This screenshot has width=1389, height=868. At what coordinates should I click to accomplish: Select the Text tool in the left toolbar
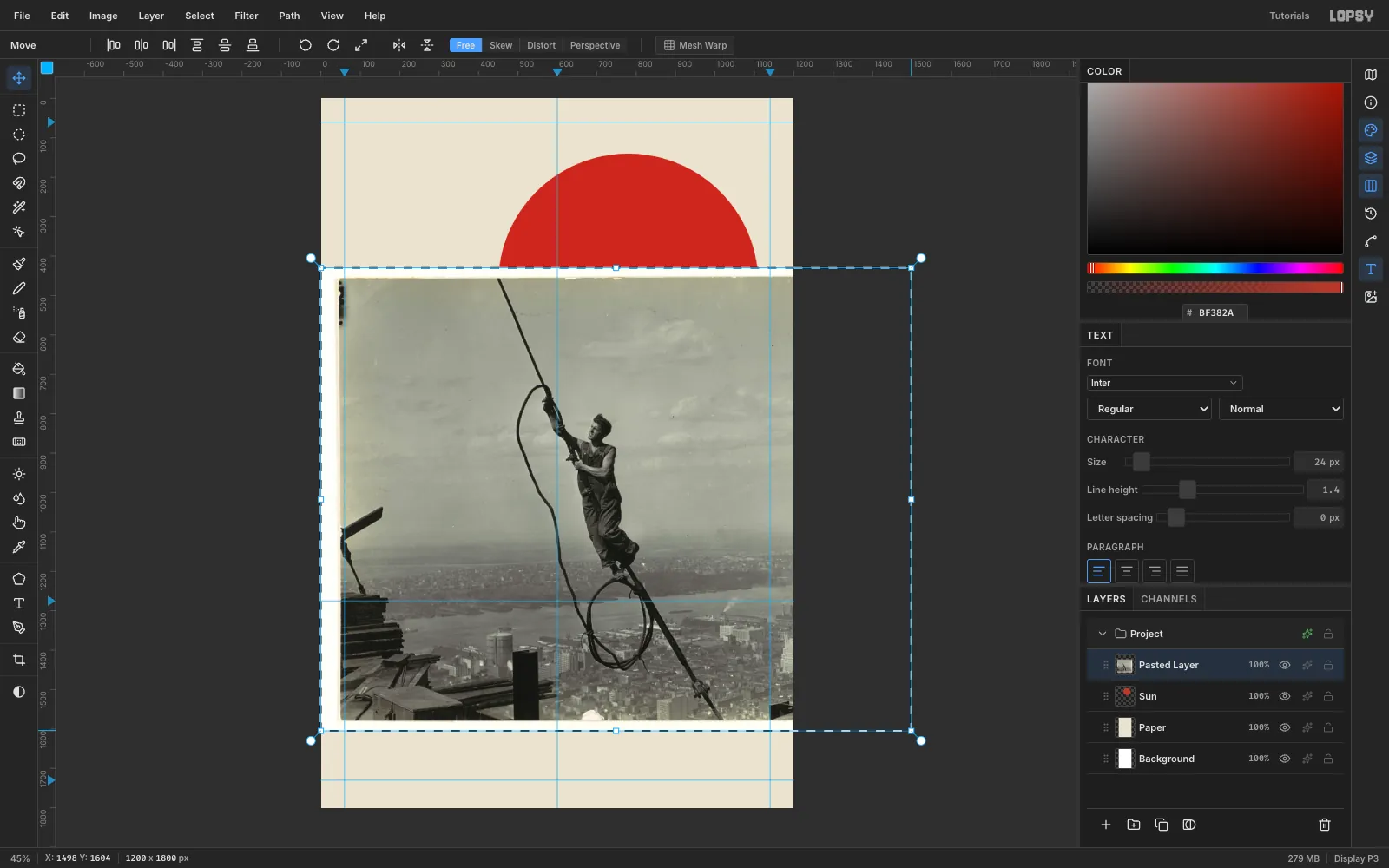point(19,603)
